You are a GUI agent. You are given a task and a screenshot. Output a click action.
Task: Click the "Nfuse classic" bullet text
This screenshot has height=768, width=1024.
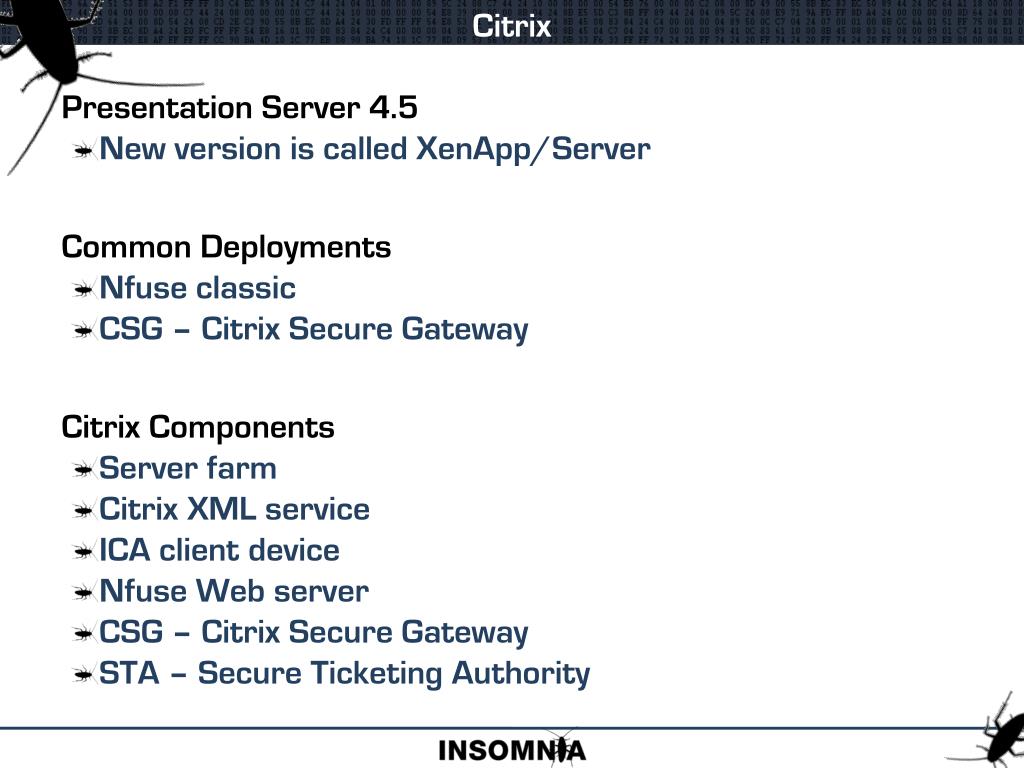[x=197, y=288]
